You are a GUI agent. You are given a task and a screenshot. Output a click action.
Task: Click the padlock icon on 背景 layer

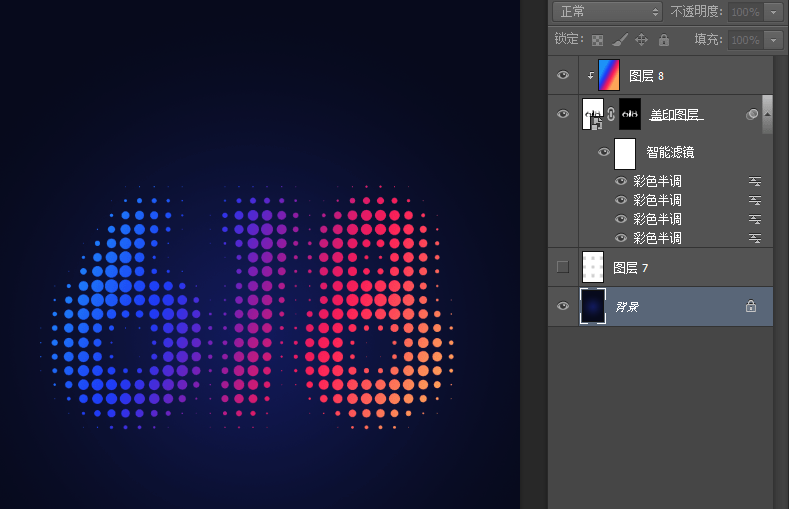(x=751, y=306)
